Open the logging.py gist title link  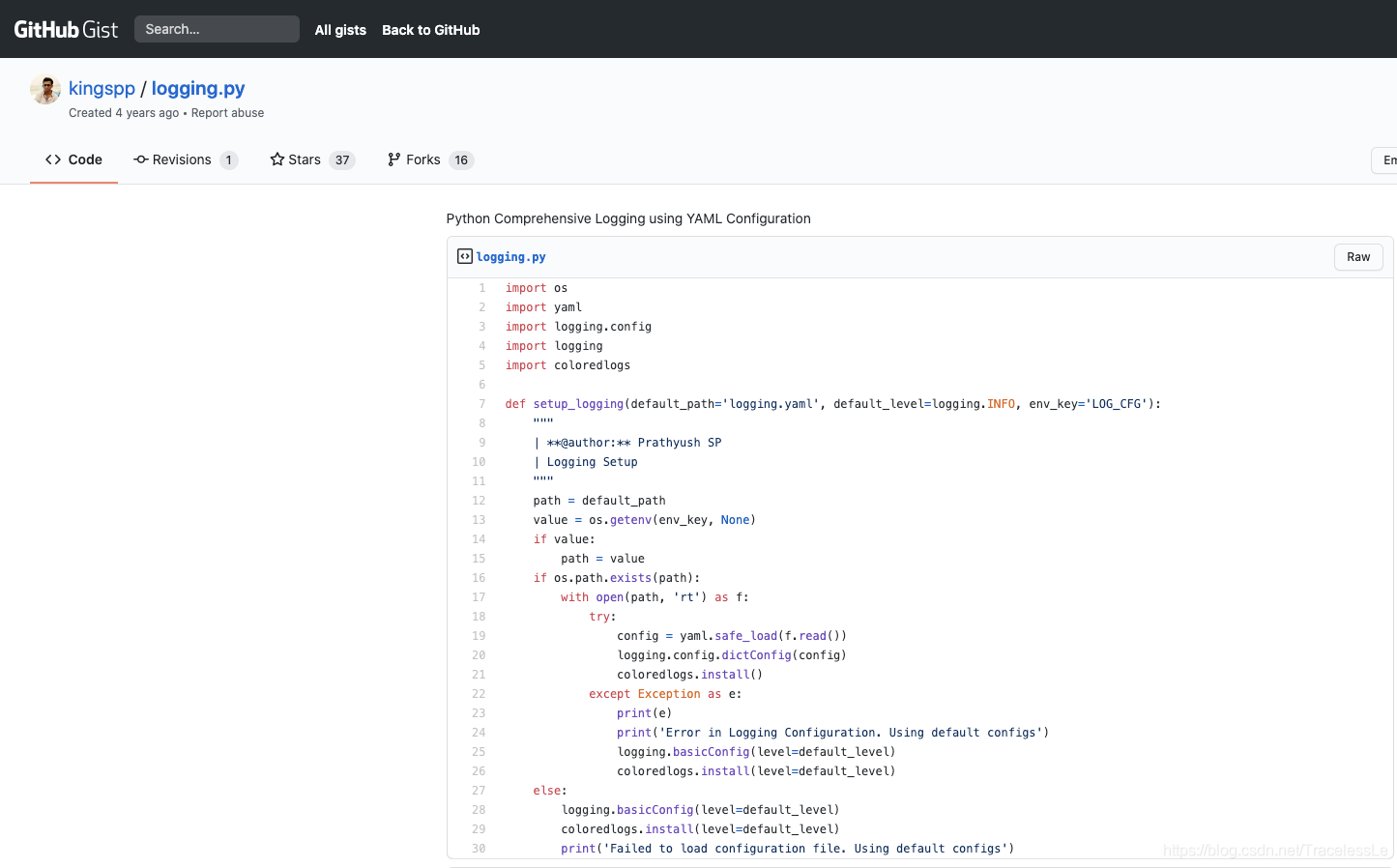[x=198, y=88]
